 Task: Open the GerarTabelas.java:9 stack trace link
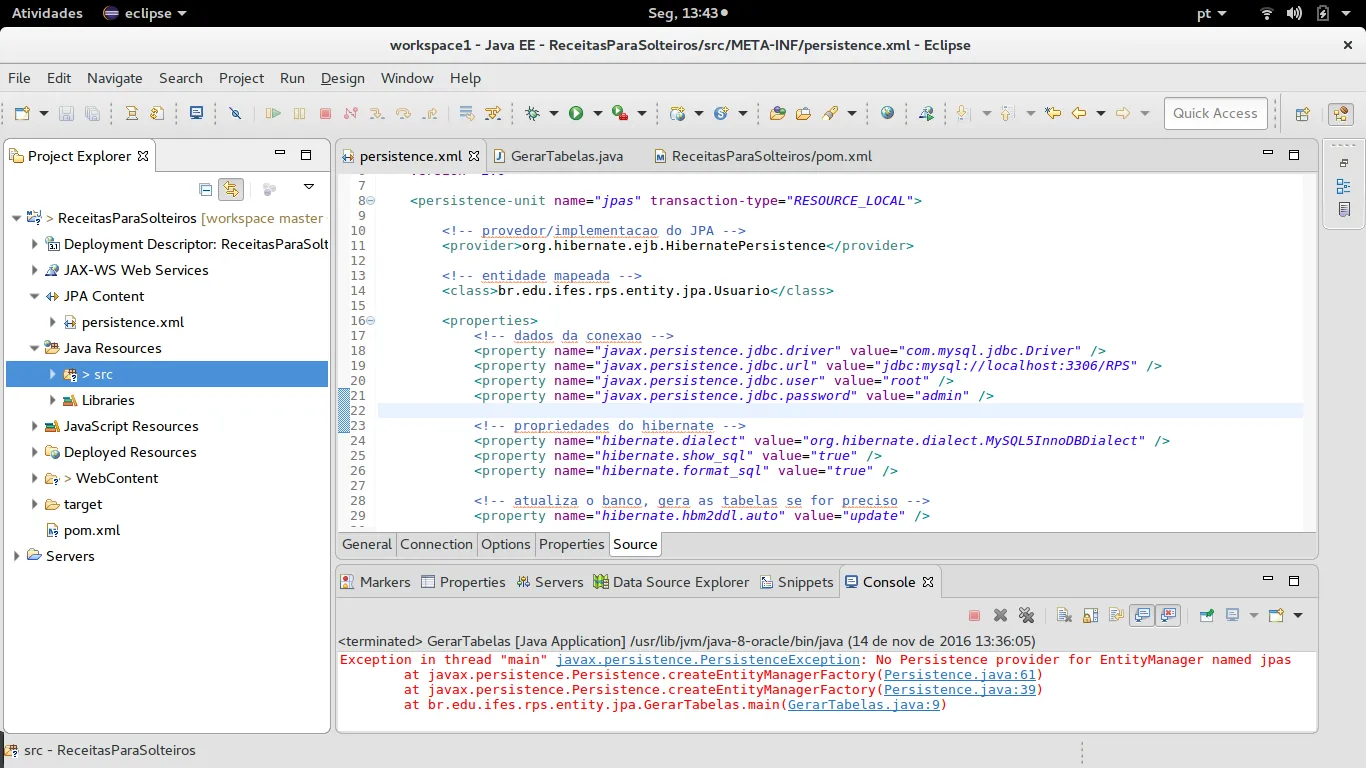[864, 705]
